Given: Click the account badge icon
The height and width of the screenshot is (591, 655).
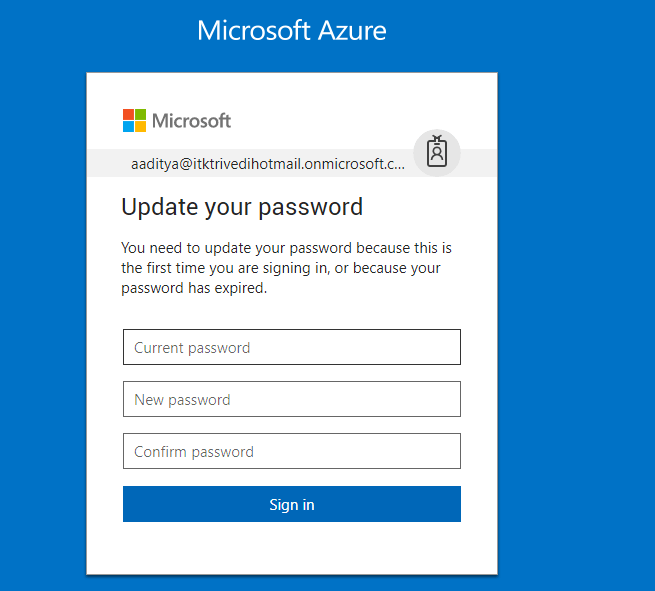Looking at the screenshot, I should coord(437,153).
